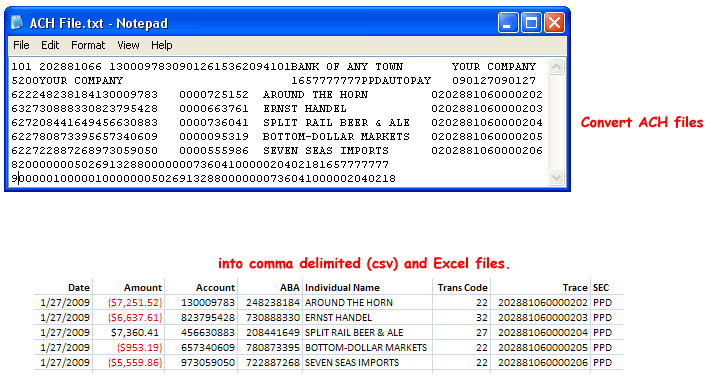This screenshot has height=375, width=709.
Task: Click the 'Account' column header
Action: [215, 288]
